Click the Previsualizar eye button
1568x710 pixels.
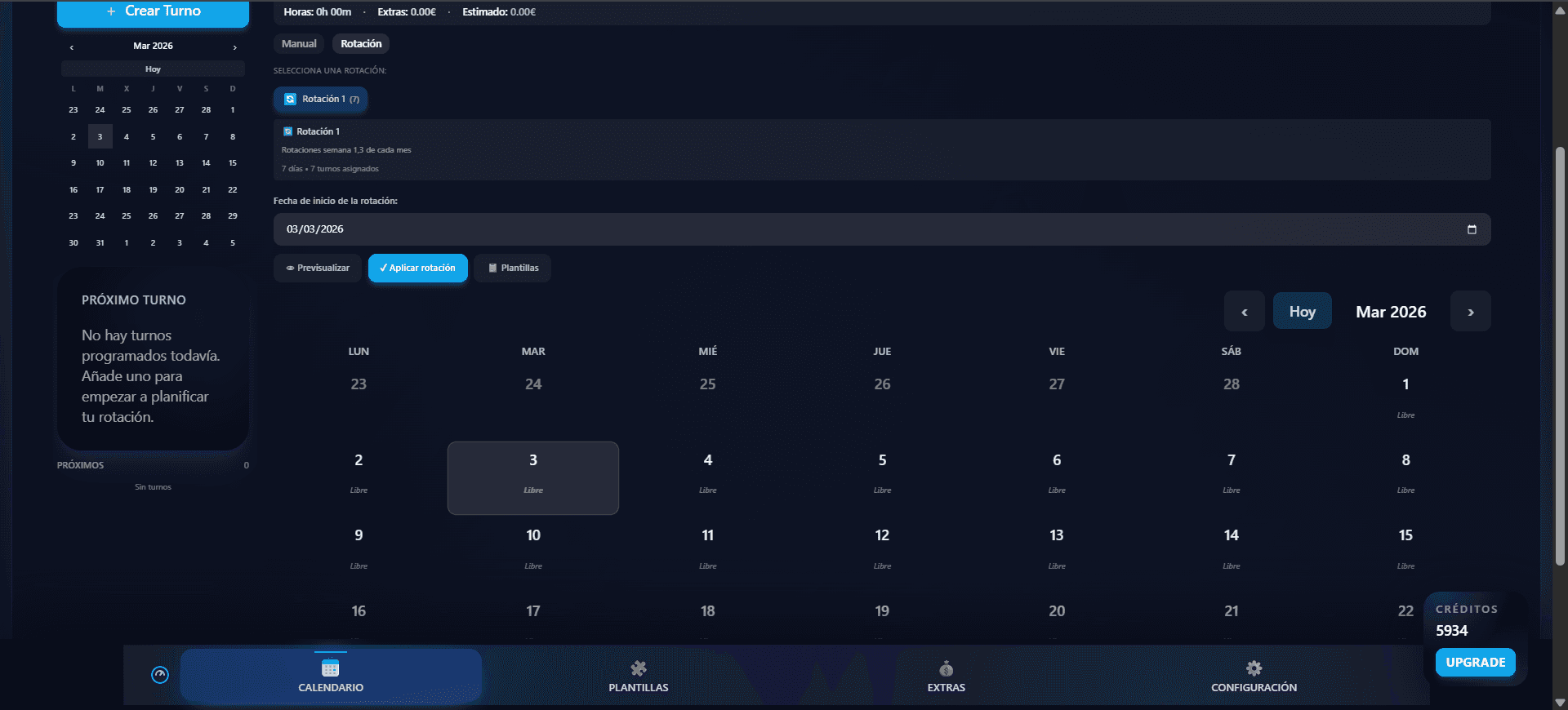318,268
